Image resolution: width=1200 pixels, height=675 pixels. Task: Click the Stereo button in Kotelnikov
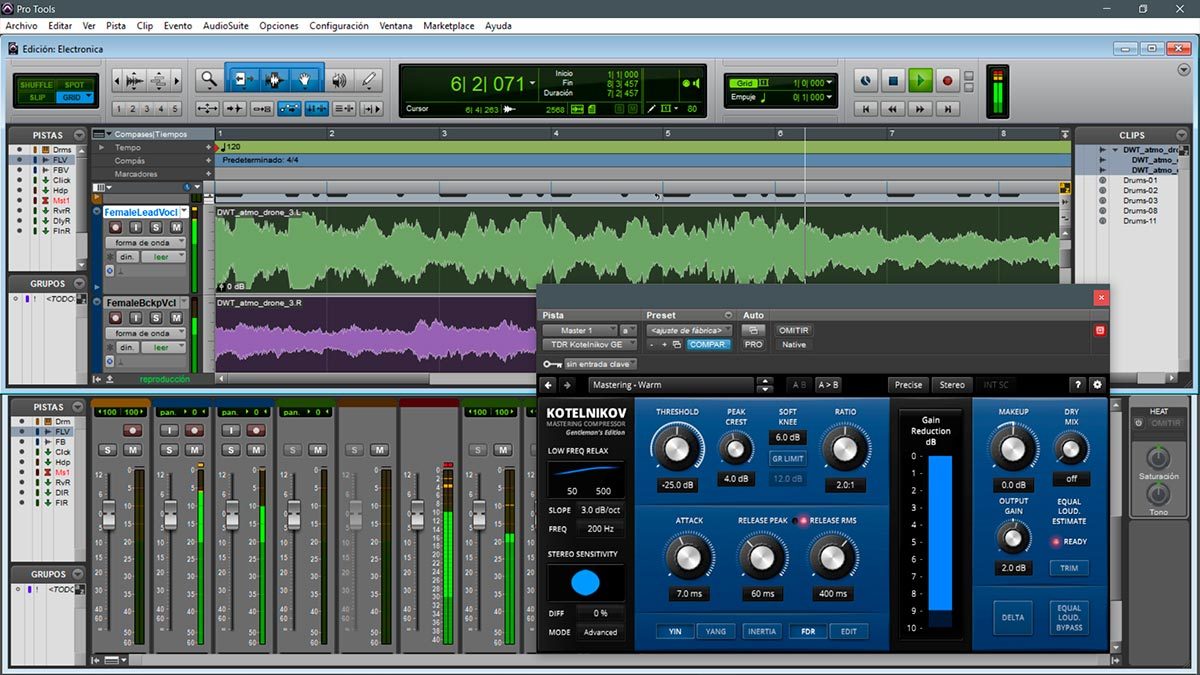pos(952,385)
